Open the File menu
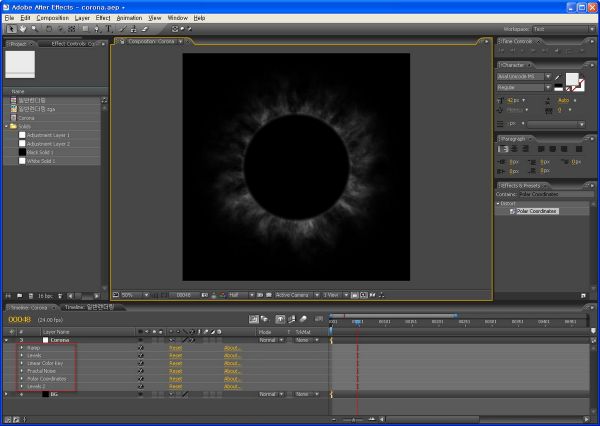 pyautogui.click(x=9, y=18)
